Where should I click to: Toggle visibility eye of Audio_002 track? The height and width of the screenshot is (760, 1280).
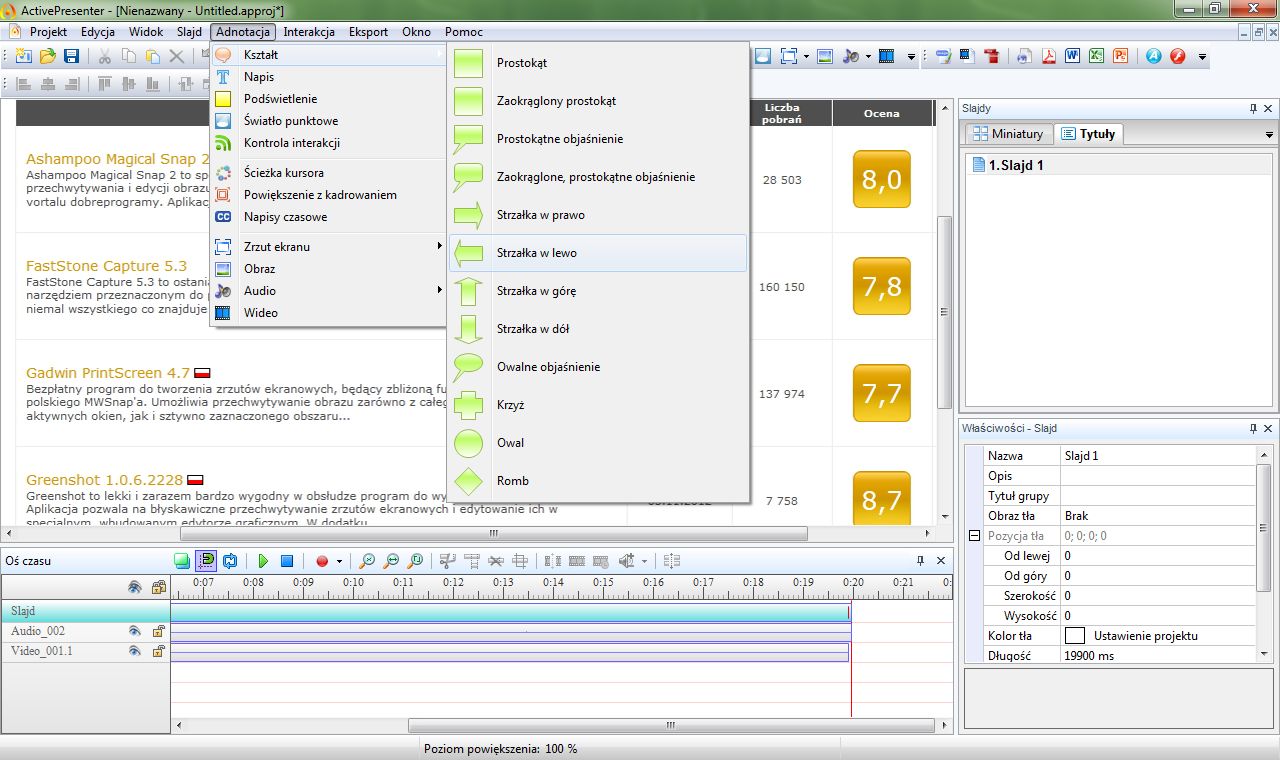[x=135, y=631]
